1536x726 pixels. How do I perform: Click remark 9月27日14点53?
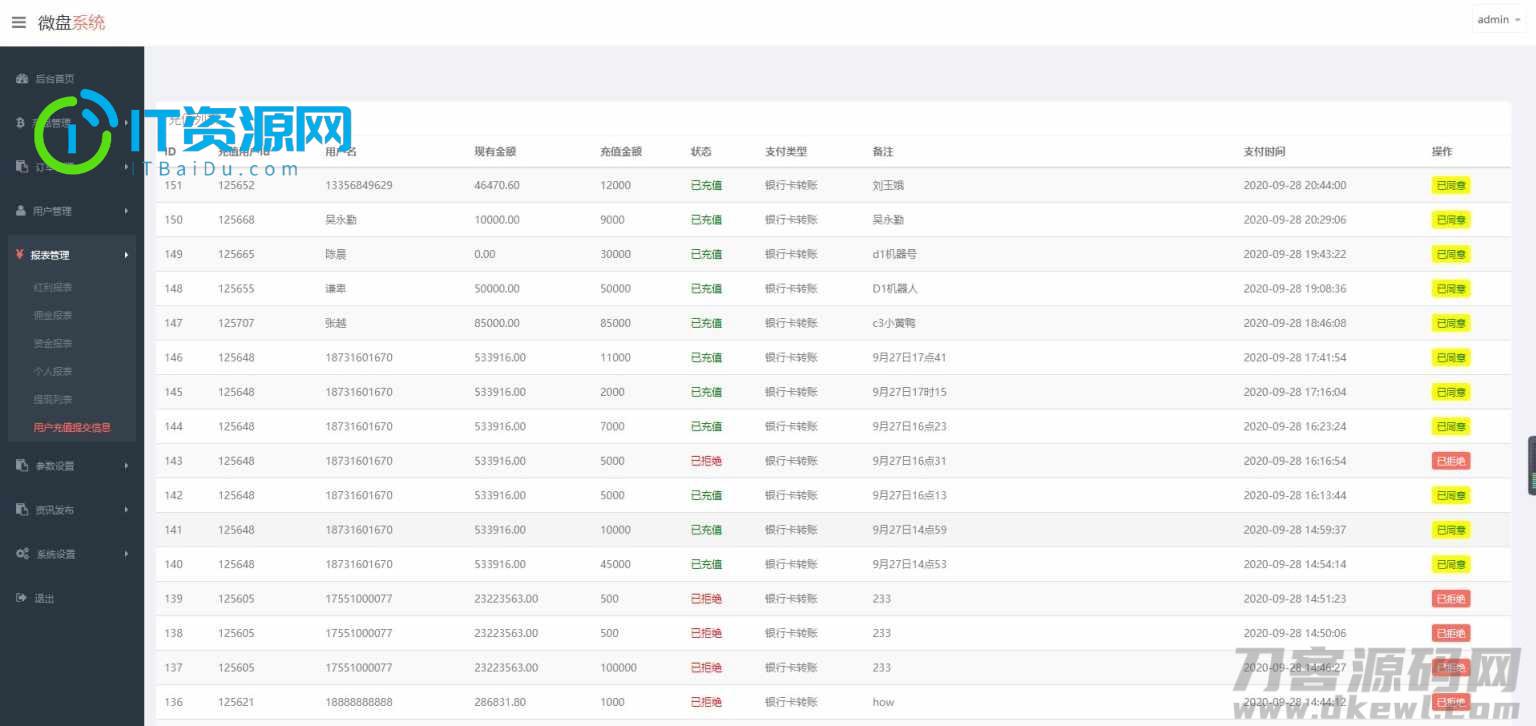[910, 564]
